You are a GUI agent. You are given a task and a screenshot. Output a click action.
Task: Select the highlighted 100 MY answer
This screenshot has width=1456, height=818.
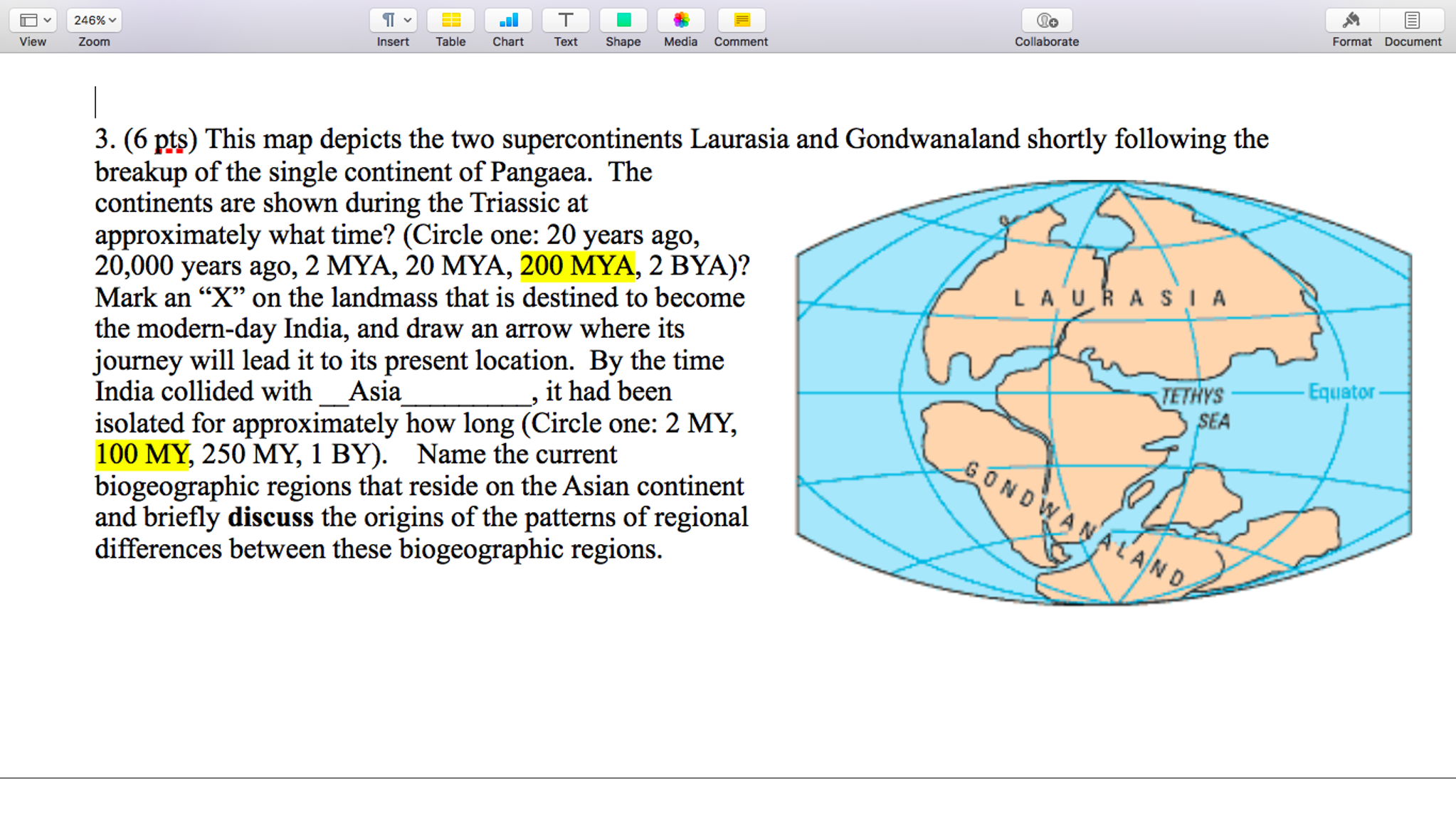coord(141,453)
